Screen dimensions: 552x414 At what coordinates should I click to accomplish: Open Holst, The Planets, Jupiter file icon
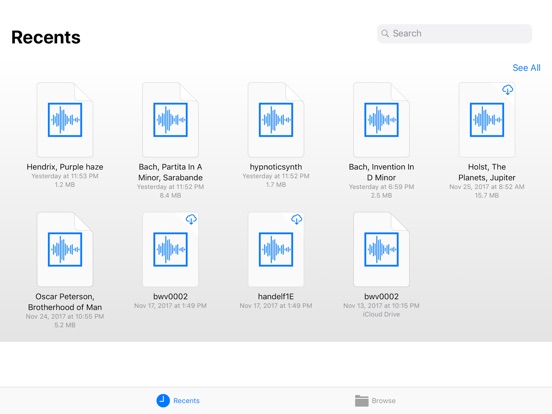coord(487,120)
